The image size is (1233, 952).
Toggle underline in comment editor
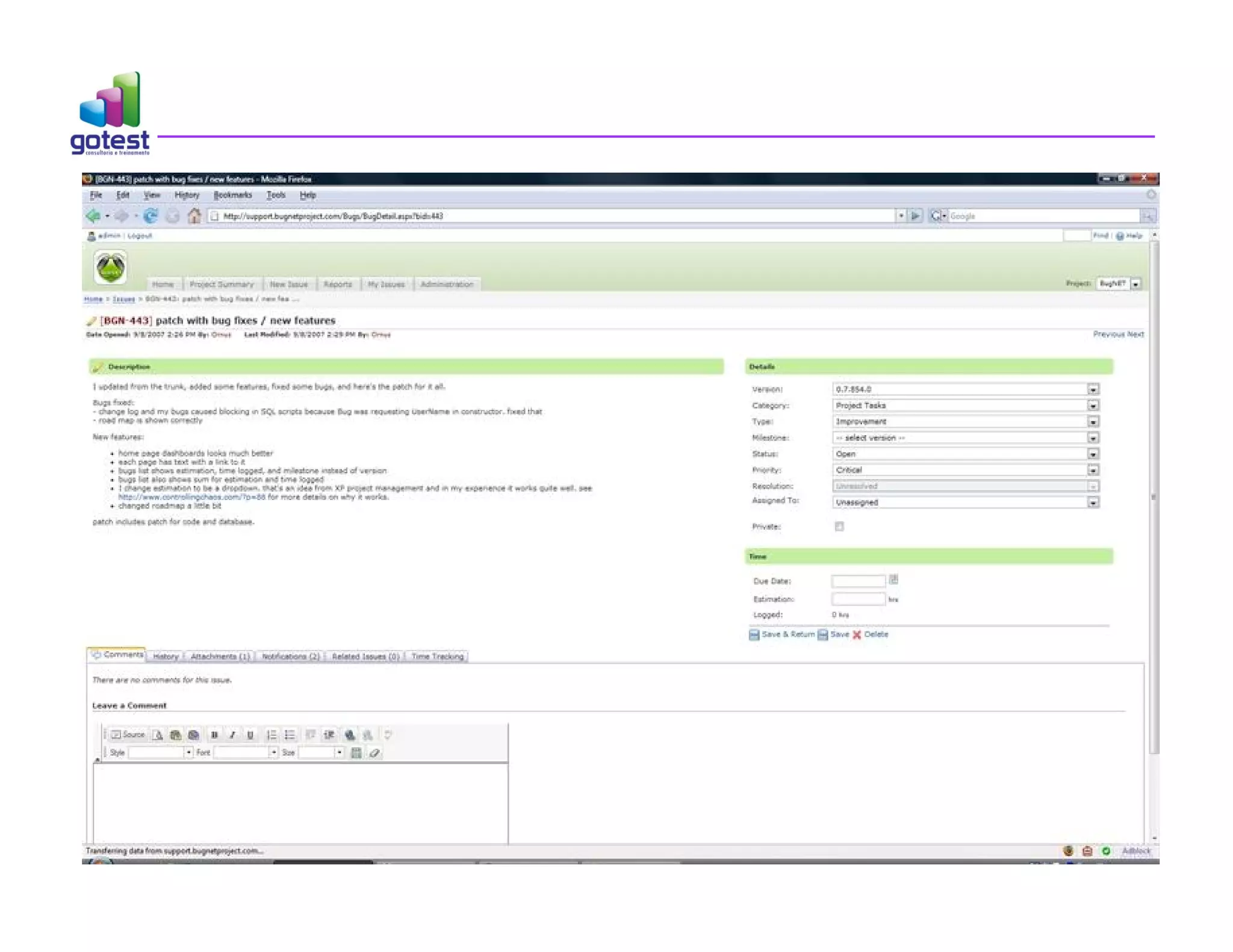[x=250, y=735]
